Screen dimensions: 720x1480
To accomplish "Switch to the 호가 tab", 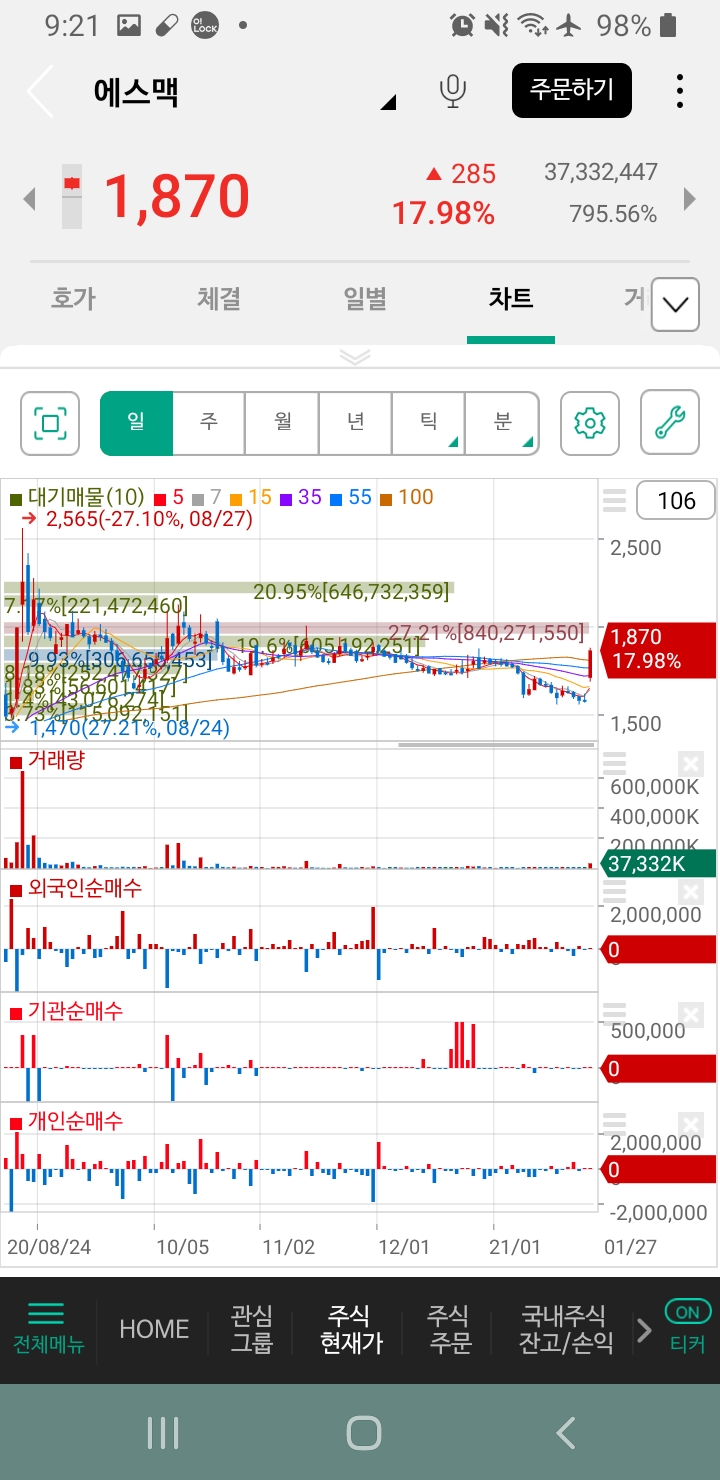I will 73,298.
